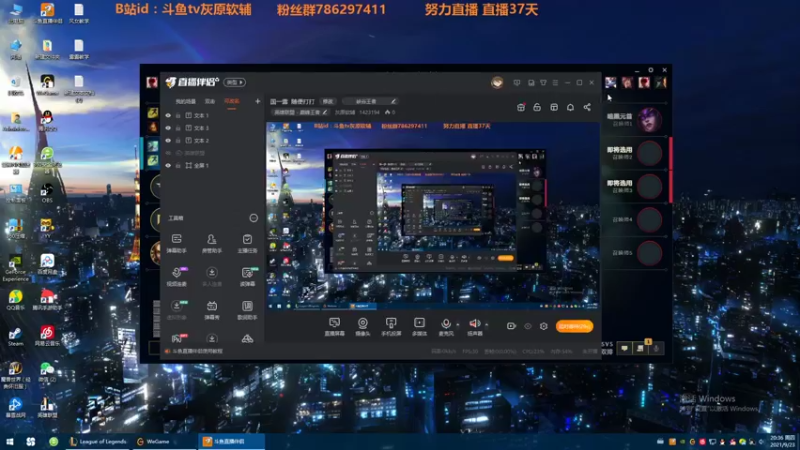The width and height of the screenshot is (800, 450).
Task: Collapse the 工具箱 toolbox panel
Action: (x=254, y=218)
